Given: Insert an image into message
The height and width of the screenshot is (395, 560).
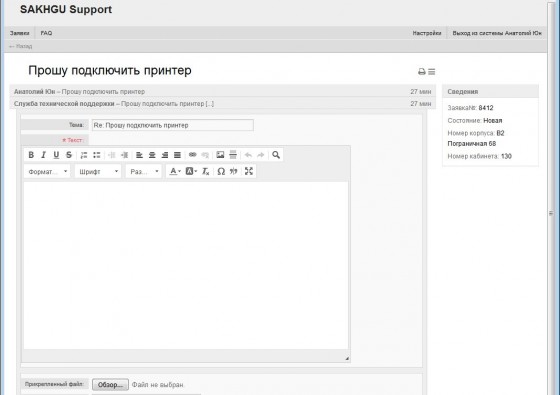Looking at the screenshot, I should point(220,155).
